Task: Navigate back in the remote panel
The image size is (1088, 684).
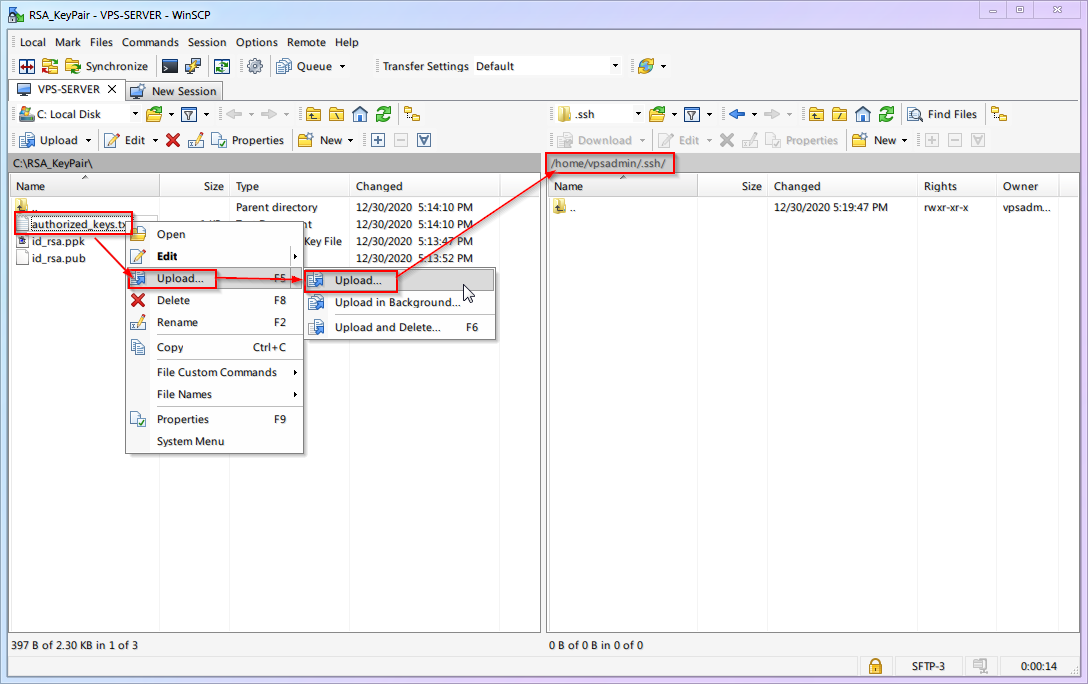Action: pos(737,114)
